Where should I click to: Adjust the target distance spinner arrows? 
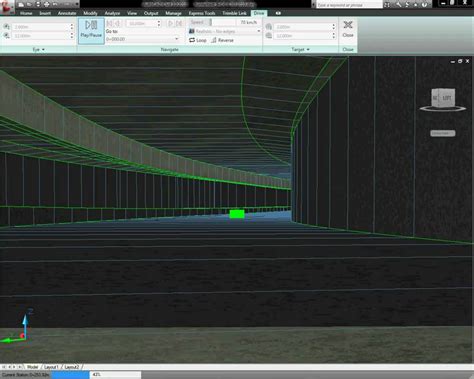pos(333,35)
